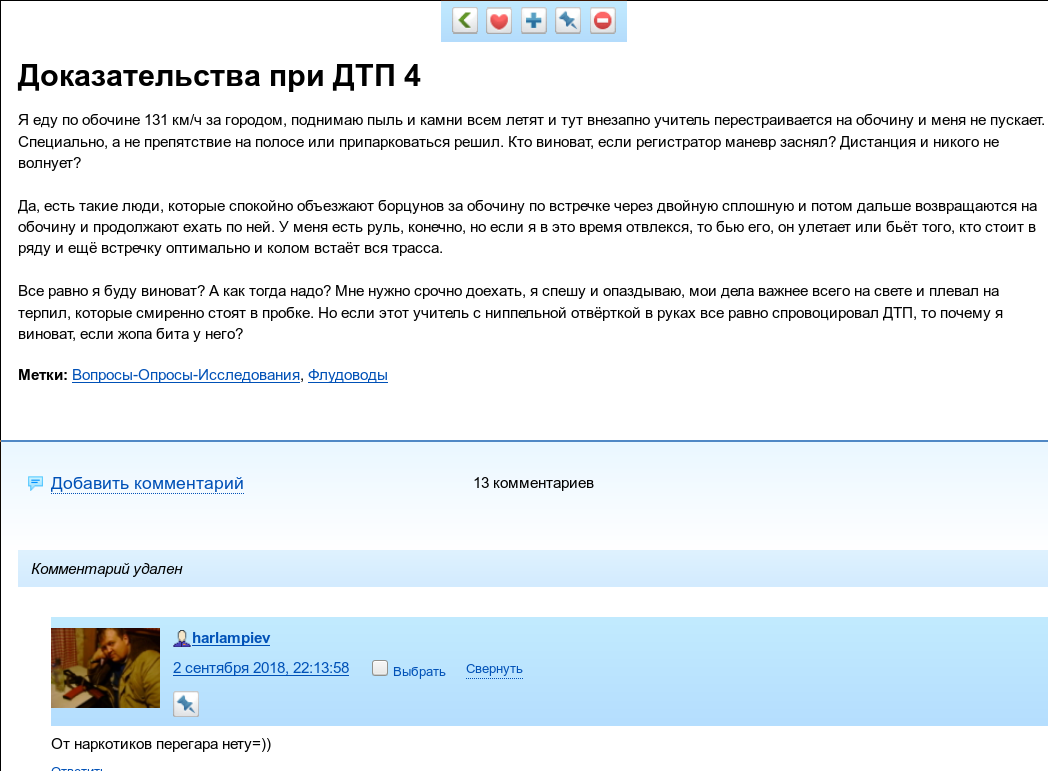Open comment permalink 2 сентября 2018, 22:13:58
Image resolution: width=1048 pixels, height=771 pixels.
[x=261, y=668]
